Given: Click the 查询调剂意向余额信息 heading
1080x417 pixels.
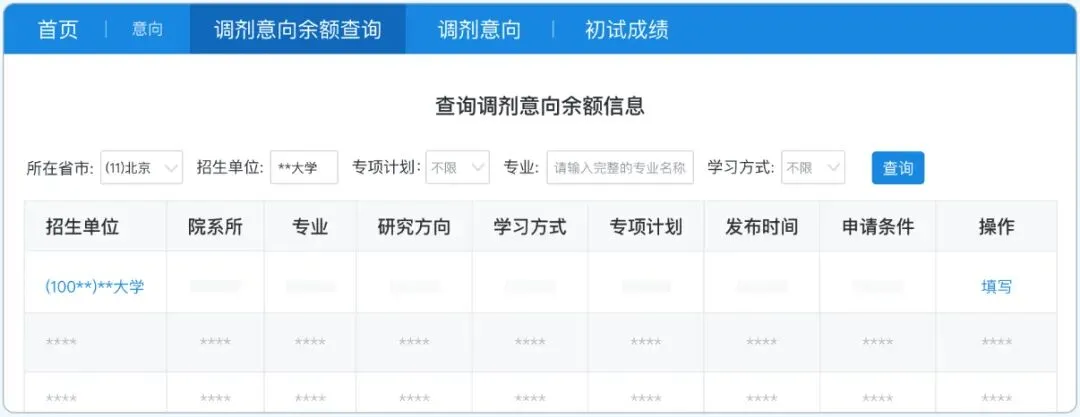Looking at the screenshot, I should pos(540,106).
